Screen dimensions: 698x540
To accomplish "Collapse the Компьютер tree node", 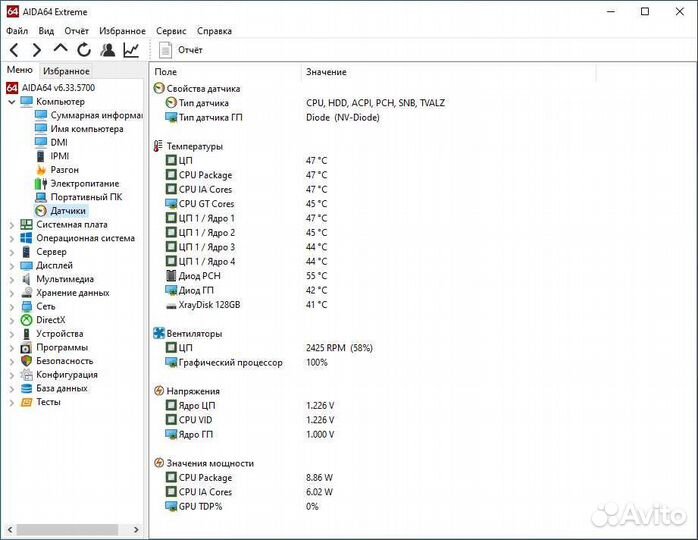I will [12, 102].
